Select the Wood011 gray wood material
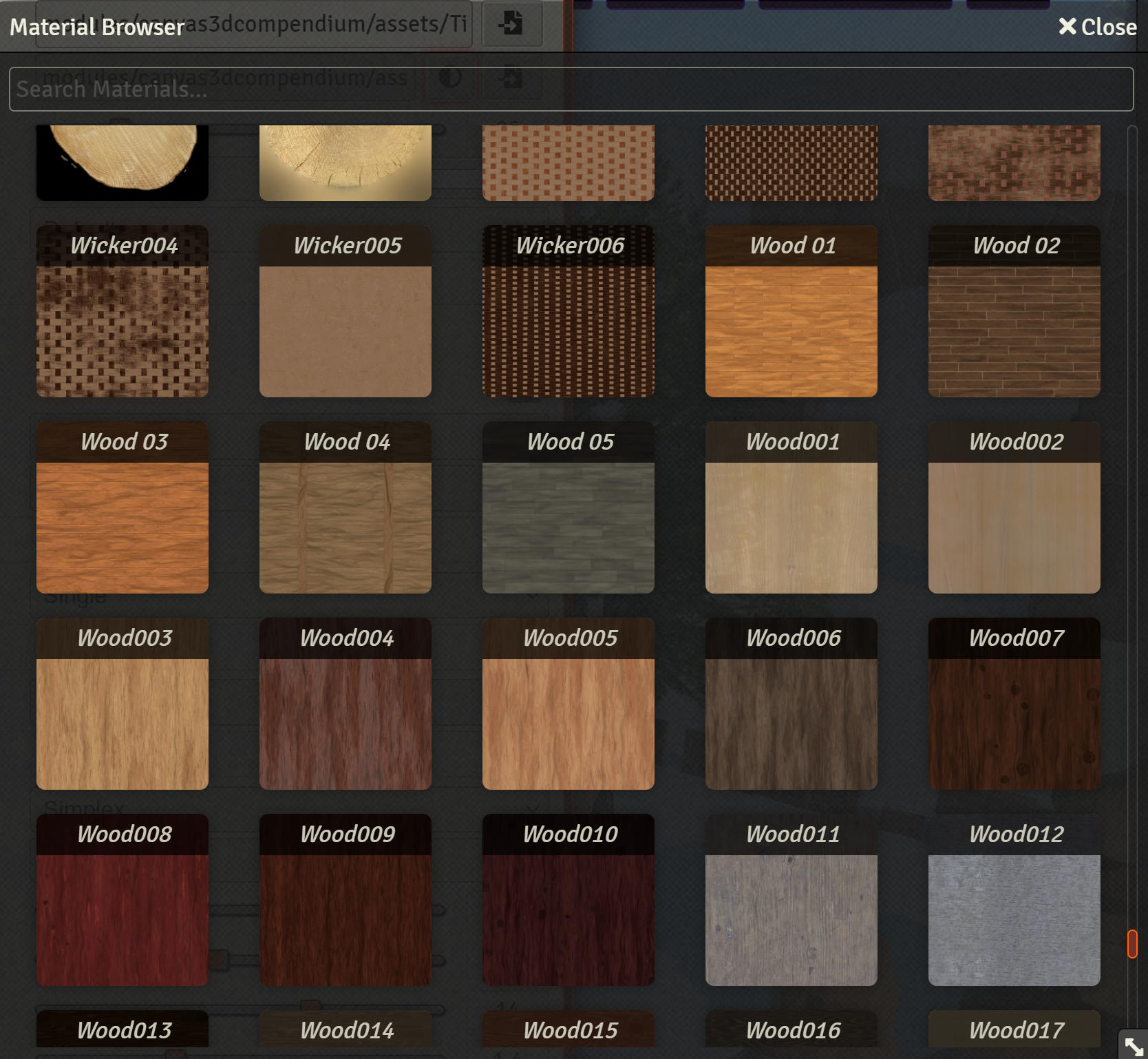 791,900
